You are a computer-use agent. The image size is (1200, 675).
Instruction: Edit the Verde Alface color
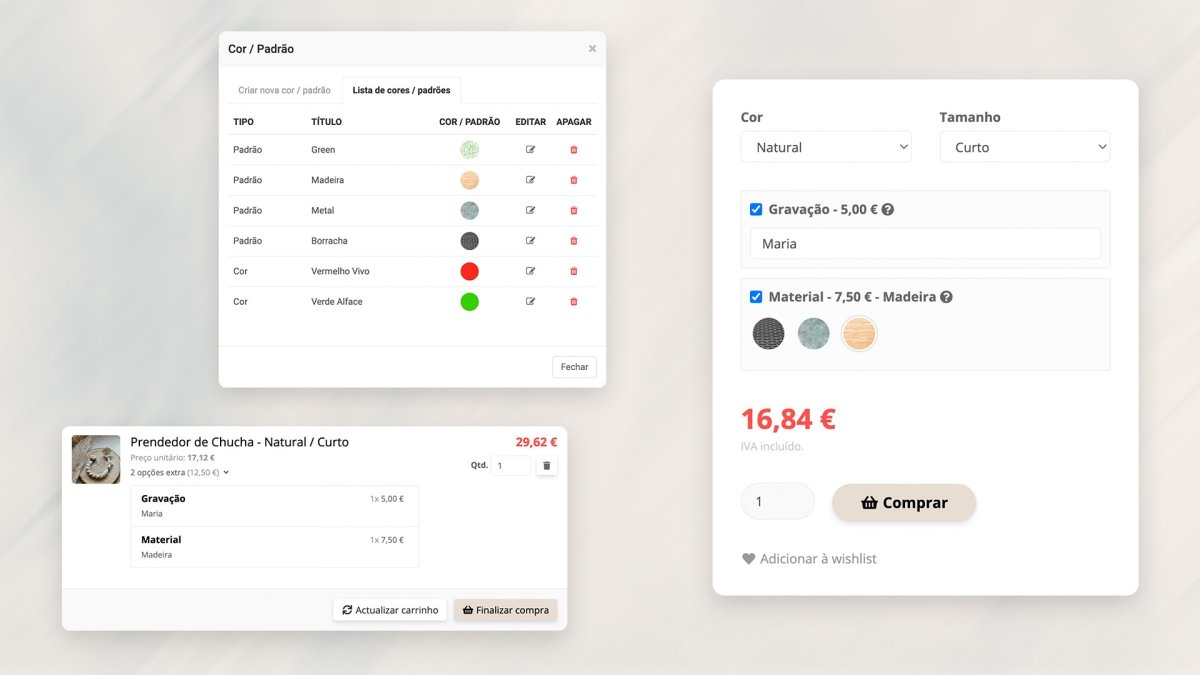530,302
